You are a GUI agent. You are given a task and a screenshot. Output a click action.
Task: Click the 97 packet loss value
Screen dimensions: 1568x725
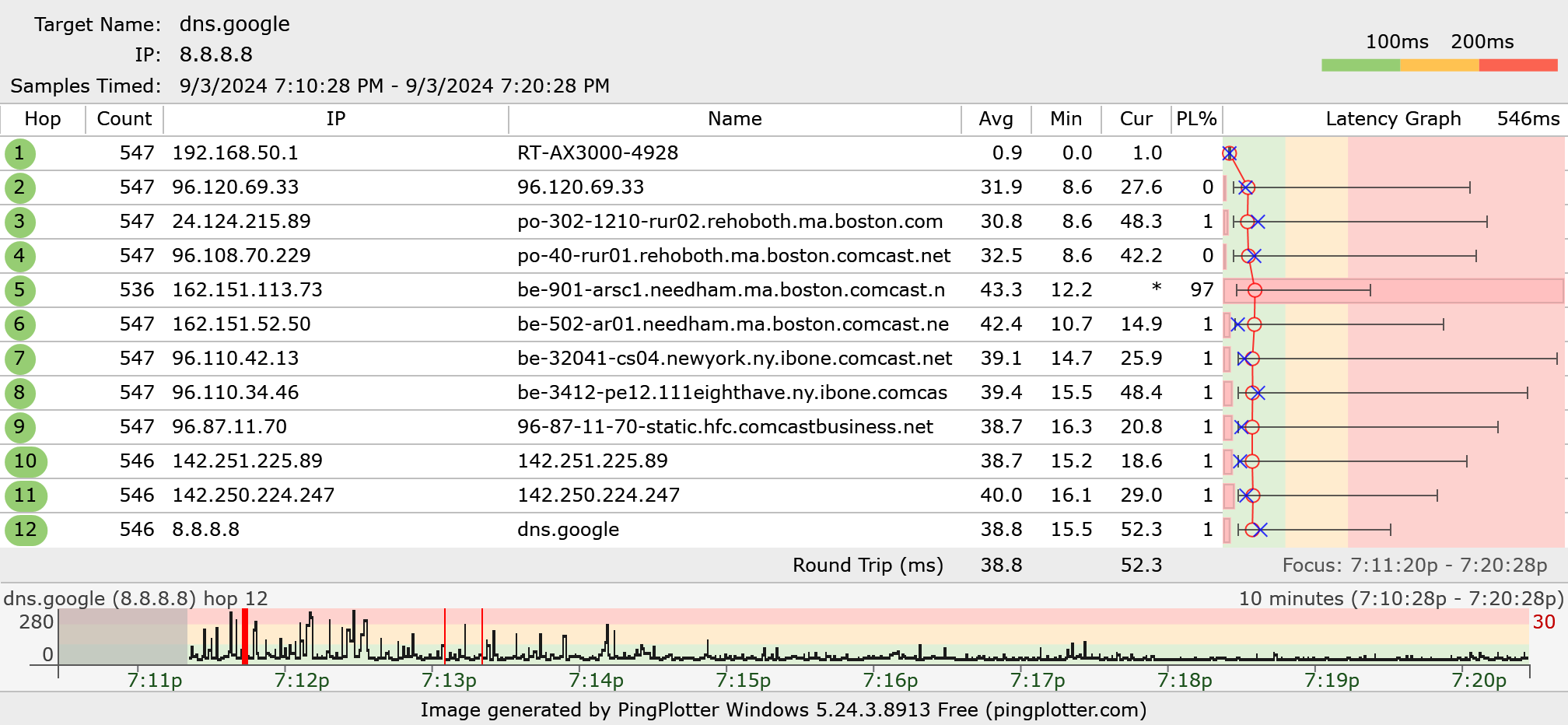[x=1202, y=290]
